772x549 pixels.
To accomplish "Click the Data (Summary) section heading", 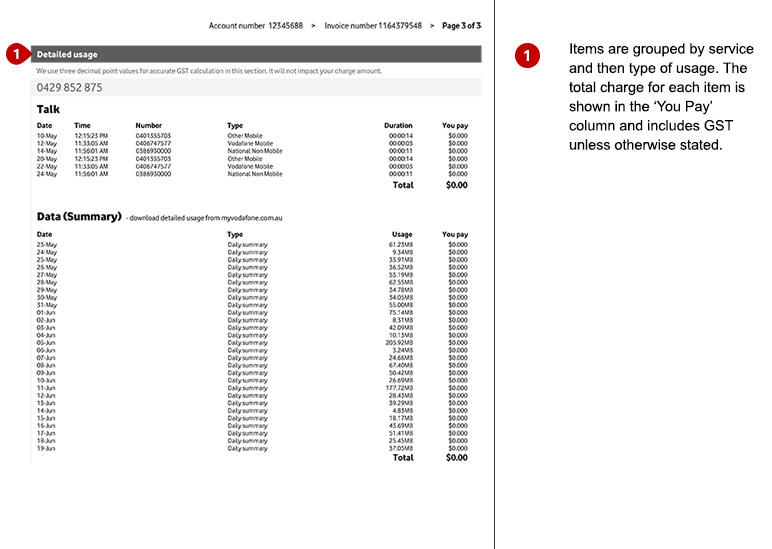I will point(79,216).
